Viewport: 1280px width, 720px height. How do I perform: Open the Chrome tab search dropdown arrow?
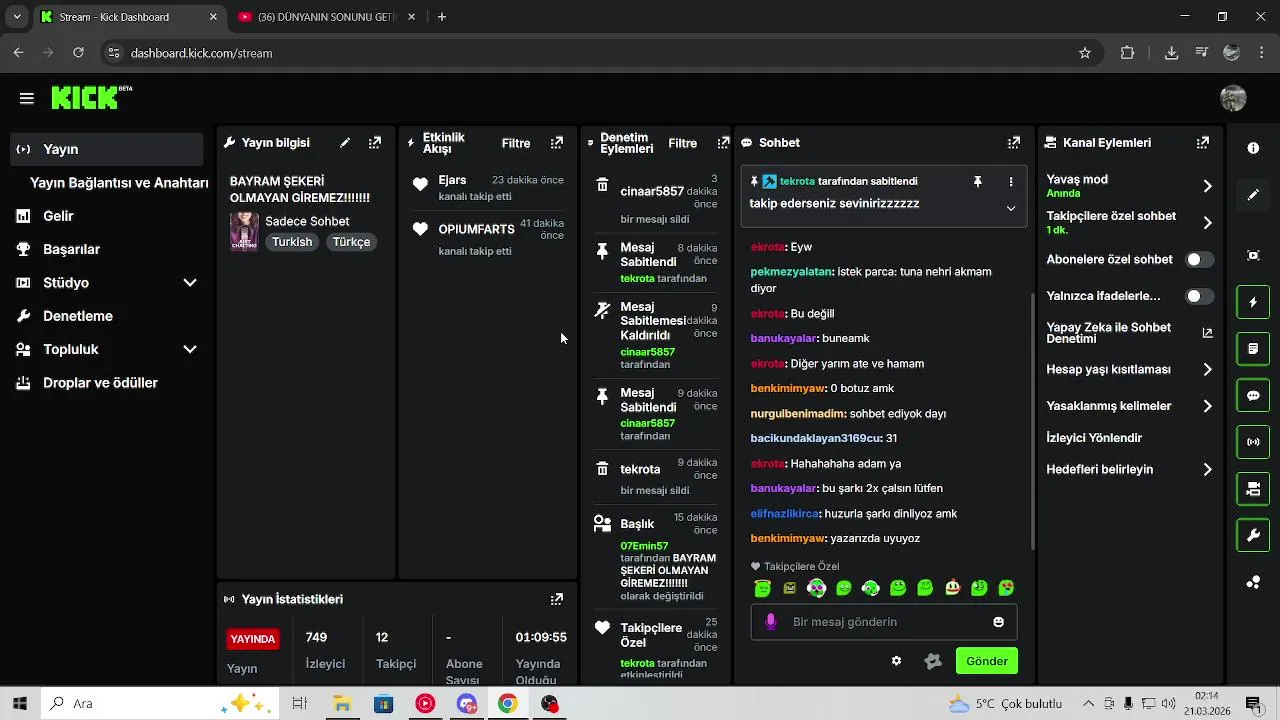(x=17, y=17)
